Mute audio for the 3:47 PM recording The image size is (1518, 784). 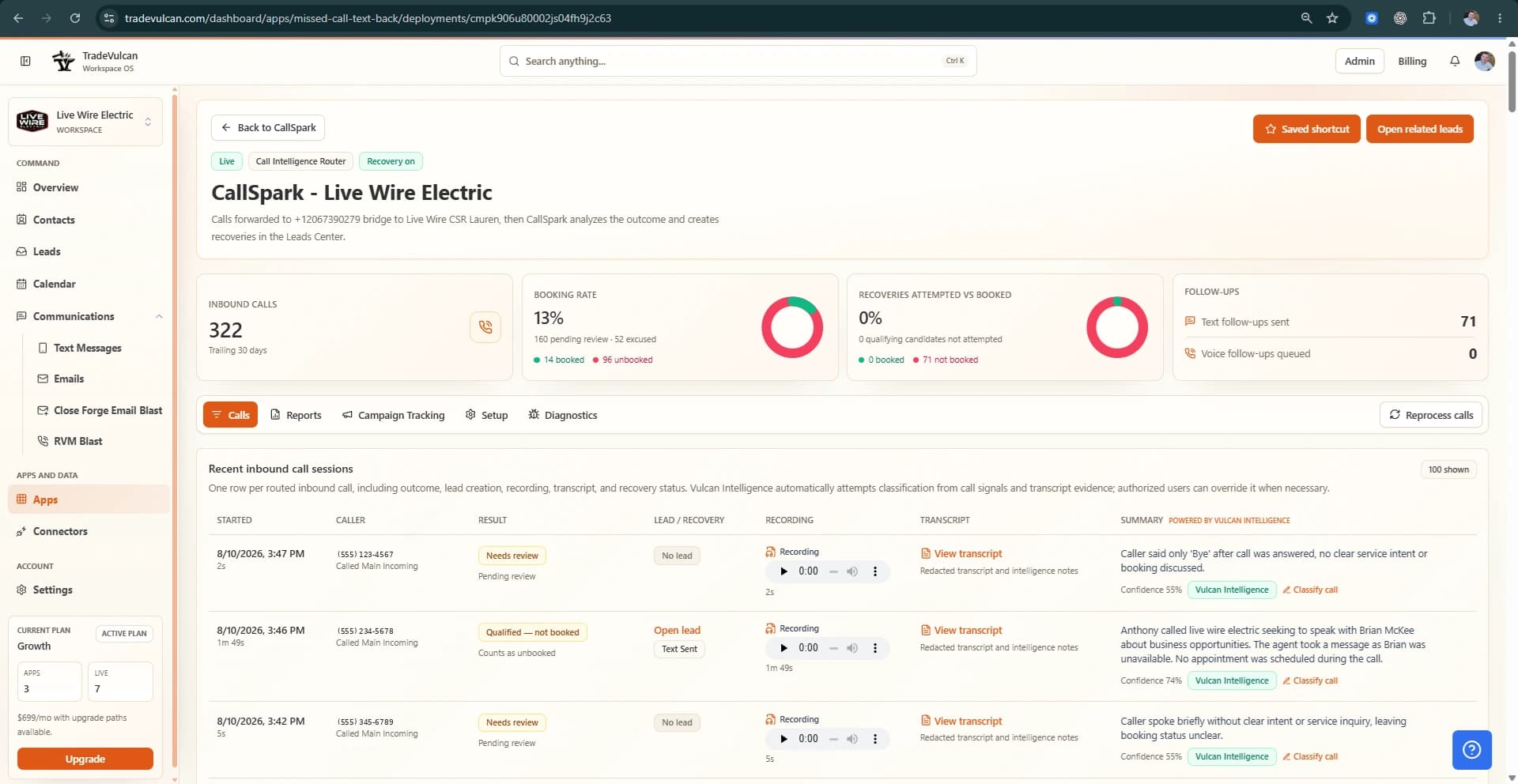[x=852, y=571]
